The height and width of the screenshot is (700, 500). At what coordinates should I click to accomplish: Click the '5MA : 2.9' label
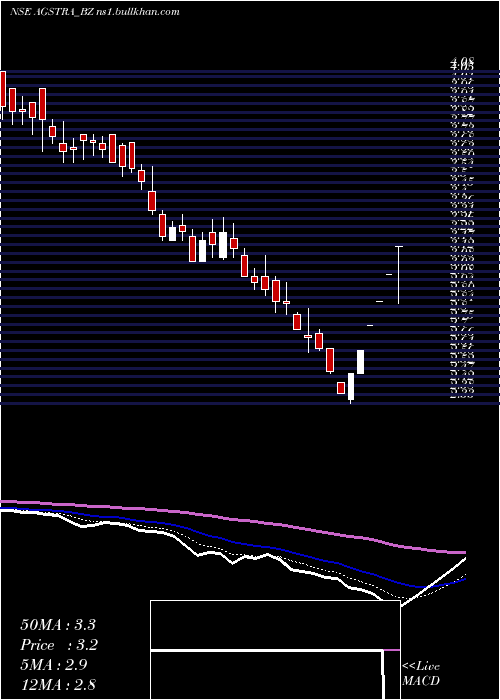[x=54, y=665]
